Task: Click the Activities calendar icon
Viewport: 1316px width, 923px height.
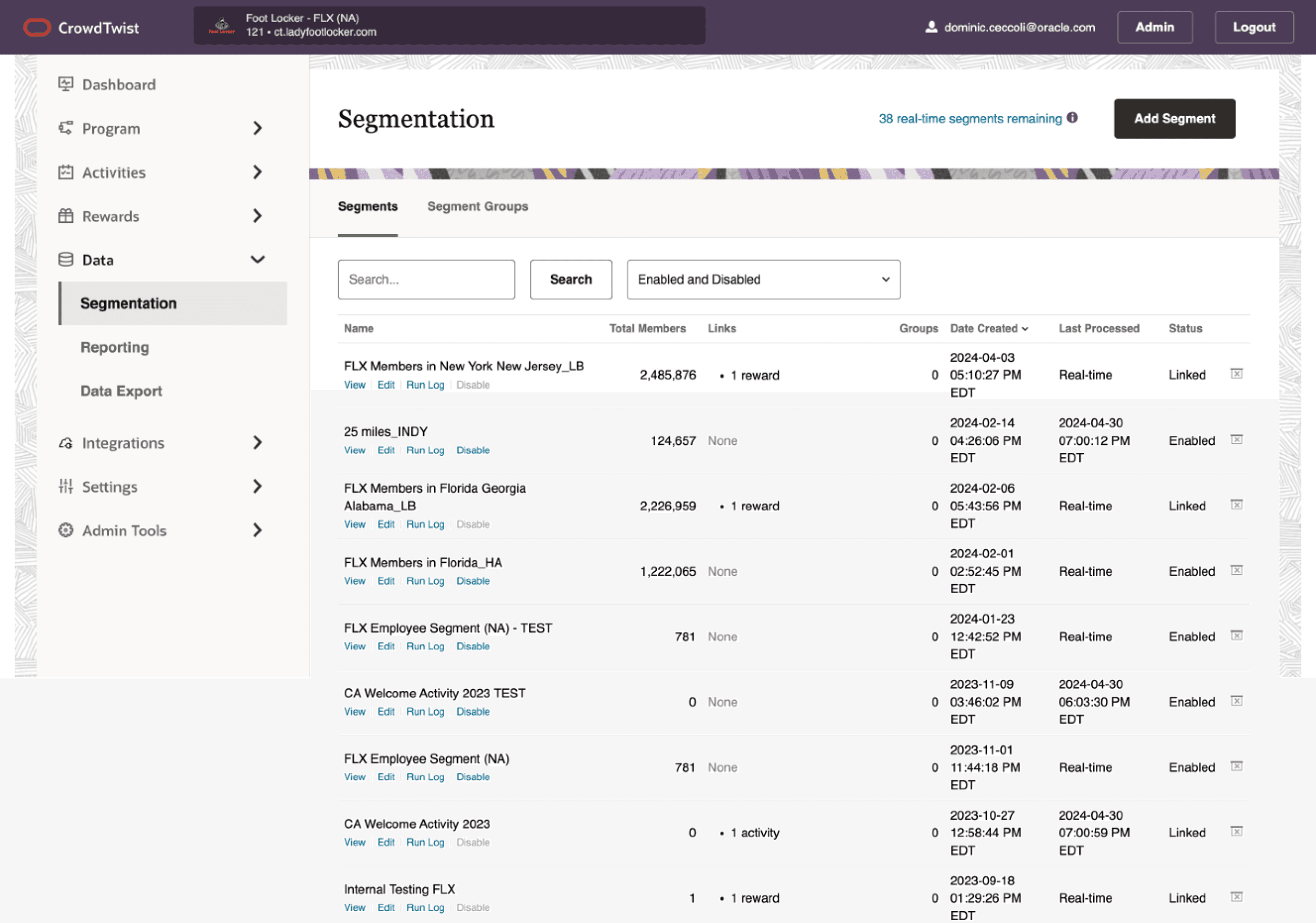Action: pos(65,172)
